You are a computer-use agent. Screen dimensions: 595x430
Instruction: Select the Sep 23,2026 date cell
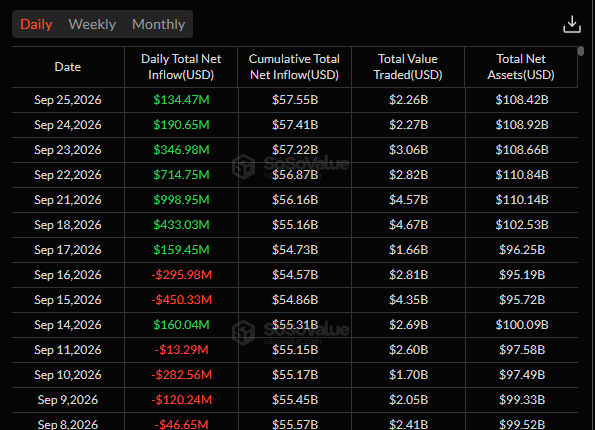click(68, 150)
